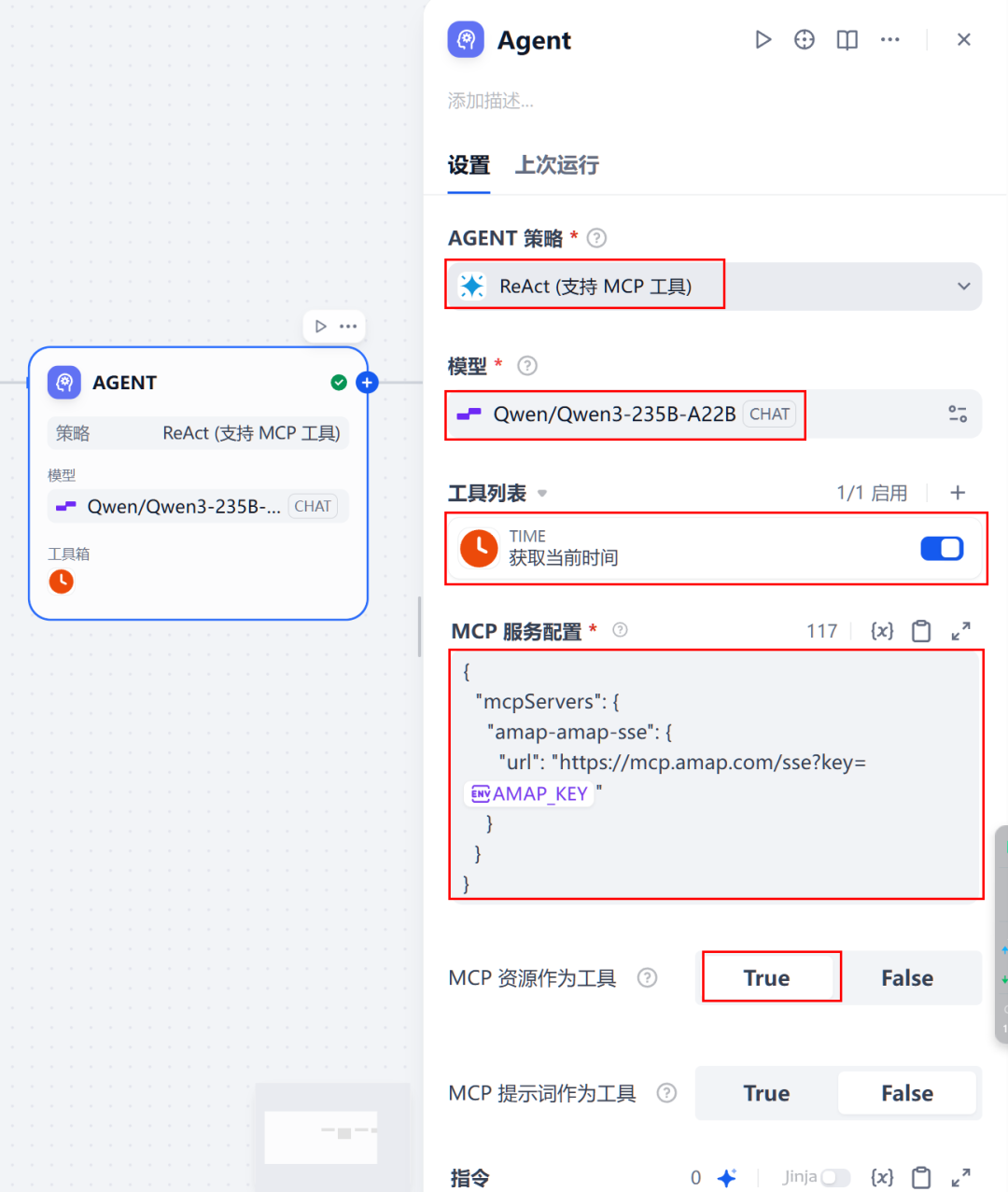Add a tool with the plus icon
Viewport: 1008px width, 1192px height.
(958, 493)
